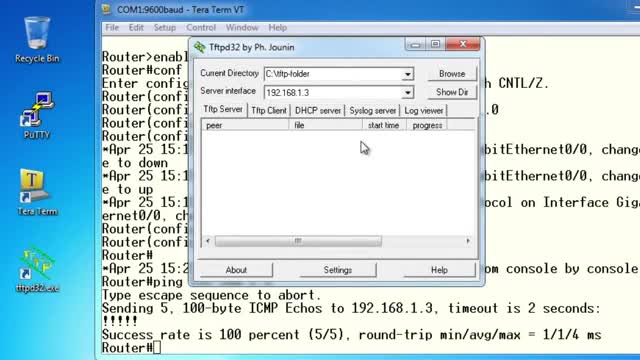Open the Syslog server tab

pos(372,111)
